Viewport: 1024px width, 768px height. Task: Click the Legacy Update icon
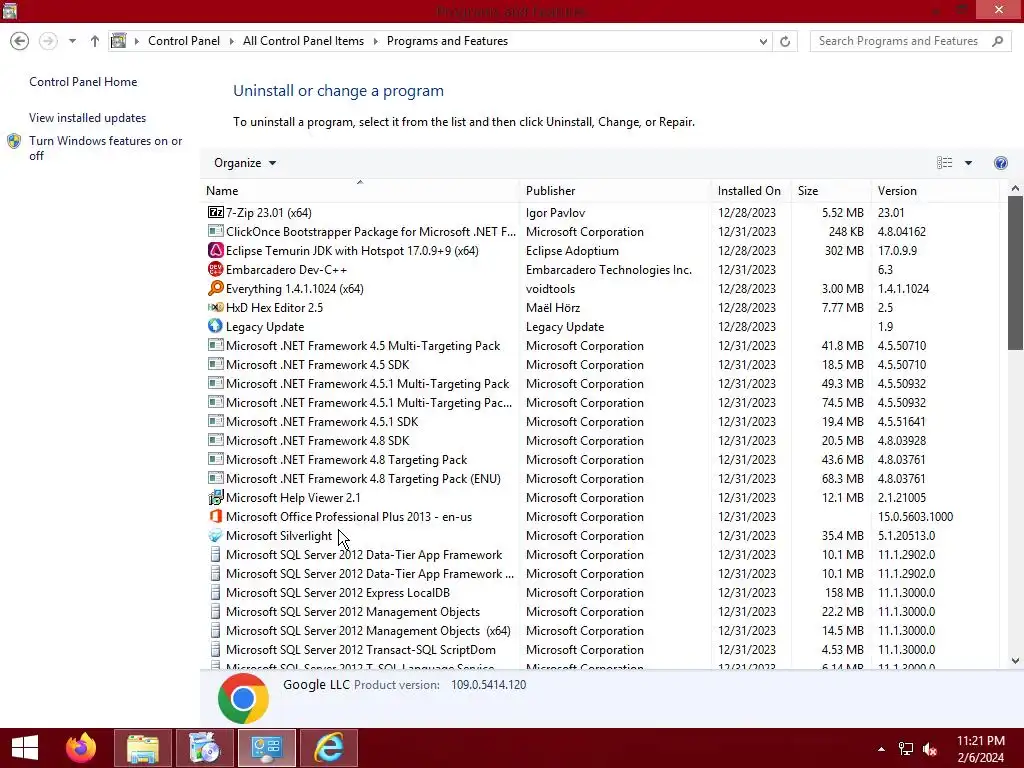tap(215, 326)
